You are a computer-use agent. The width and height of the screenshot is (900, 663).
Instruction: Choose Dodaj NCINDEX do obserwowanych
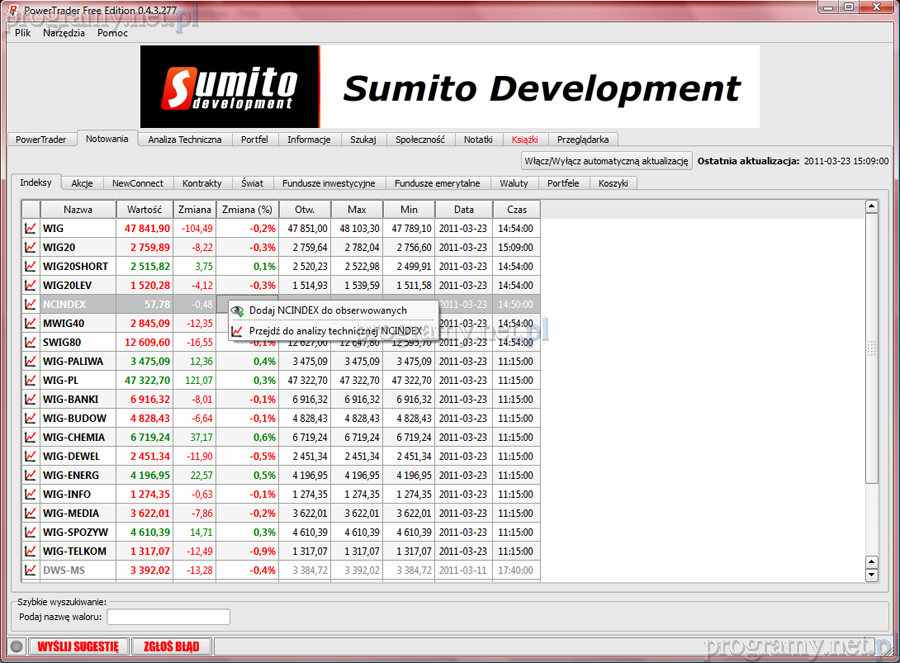point(327,311)
